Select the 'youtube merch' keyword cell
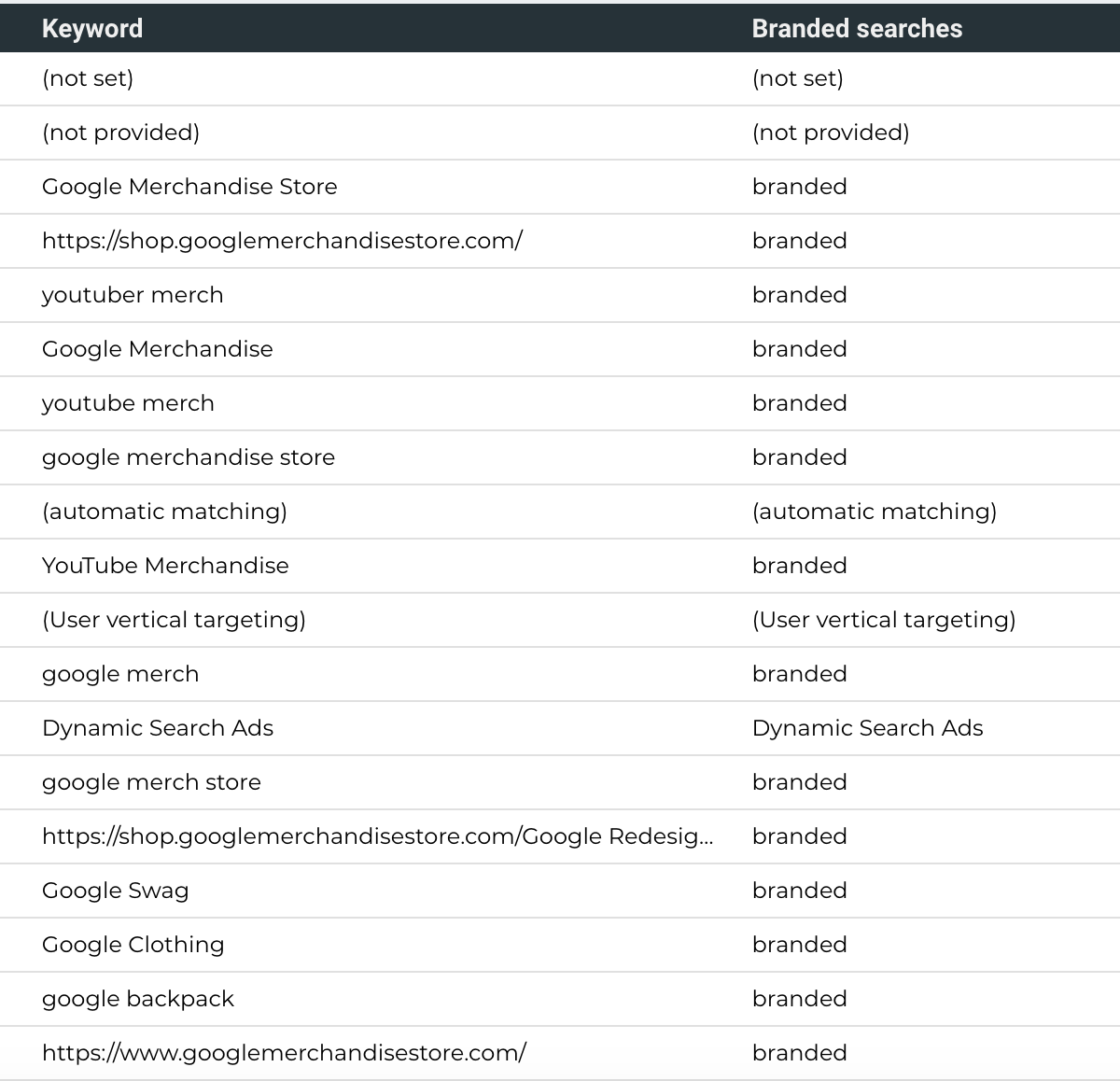The image size is (1120, 1081). pos(128,403)
